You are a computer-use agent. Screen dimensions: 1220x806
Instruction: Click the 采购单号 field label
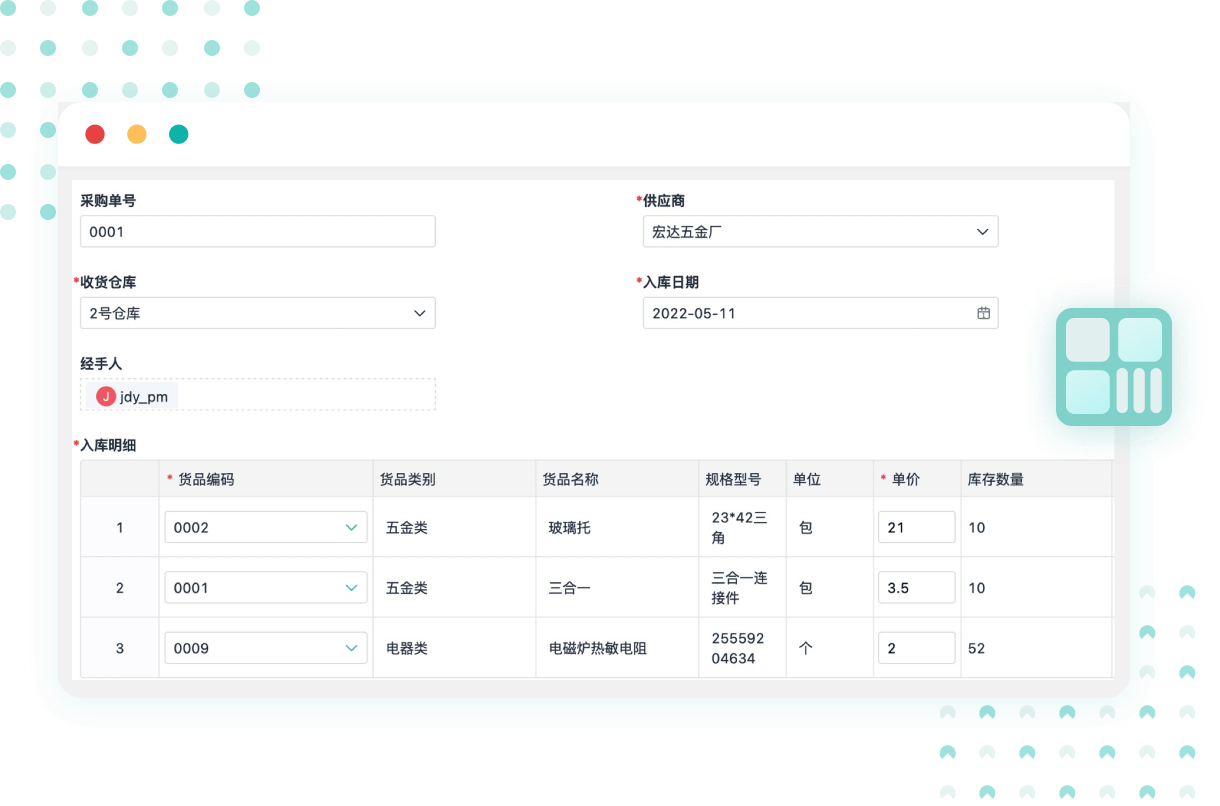tap(108, 200)
